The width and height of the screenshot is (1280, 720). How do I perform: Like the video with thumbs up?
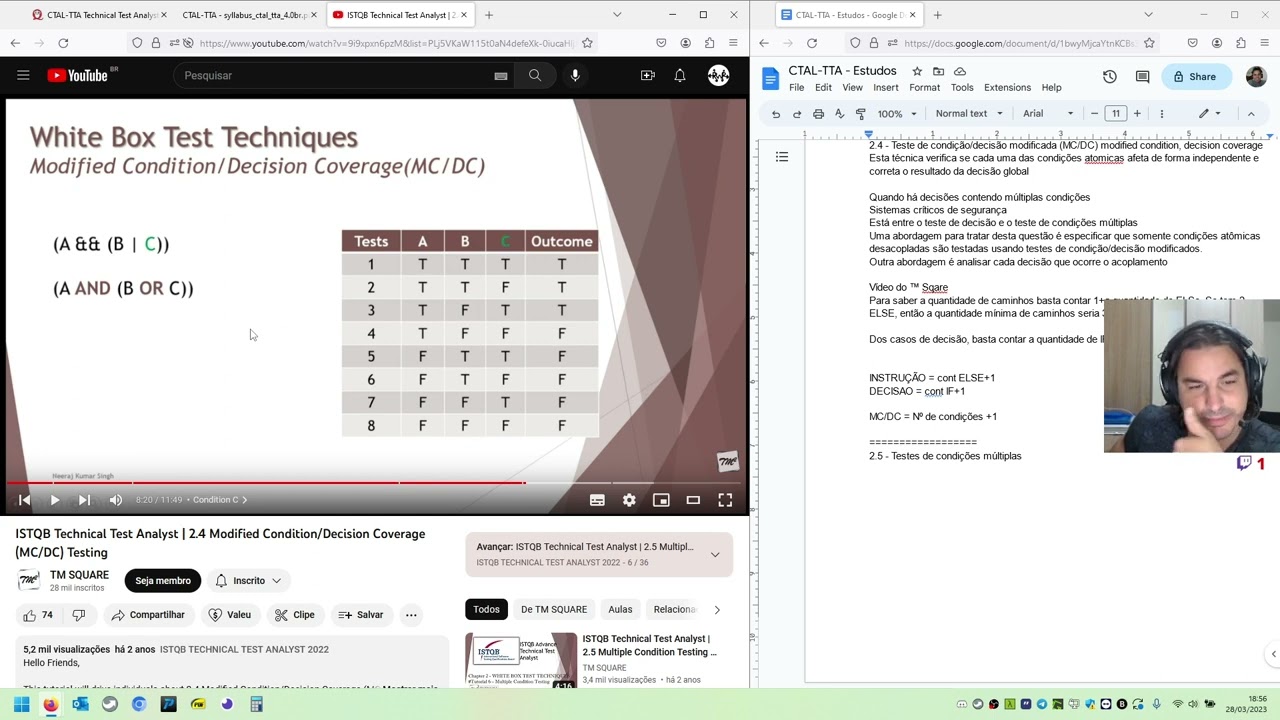coord(38,615)
